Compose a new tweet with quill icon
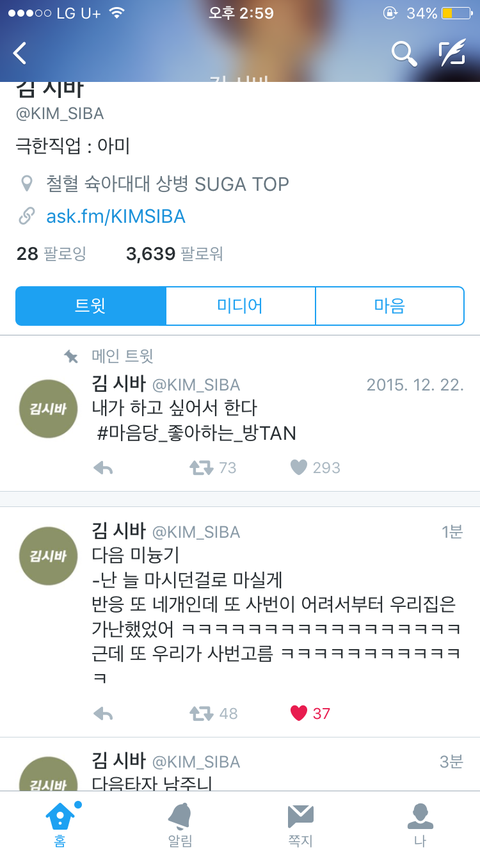The height and width of the screenshot is (854, 480). pyautogui.click(x=452, y=52)
